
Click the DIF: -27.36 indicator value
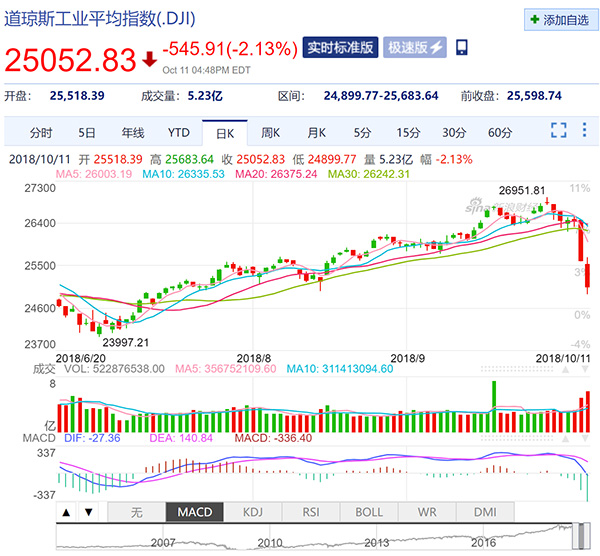pyautogui.click(x=92, y=438)
